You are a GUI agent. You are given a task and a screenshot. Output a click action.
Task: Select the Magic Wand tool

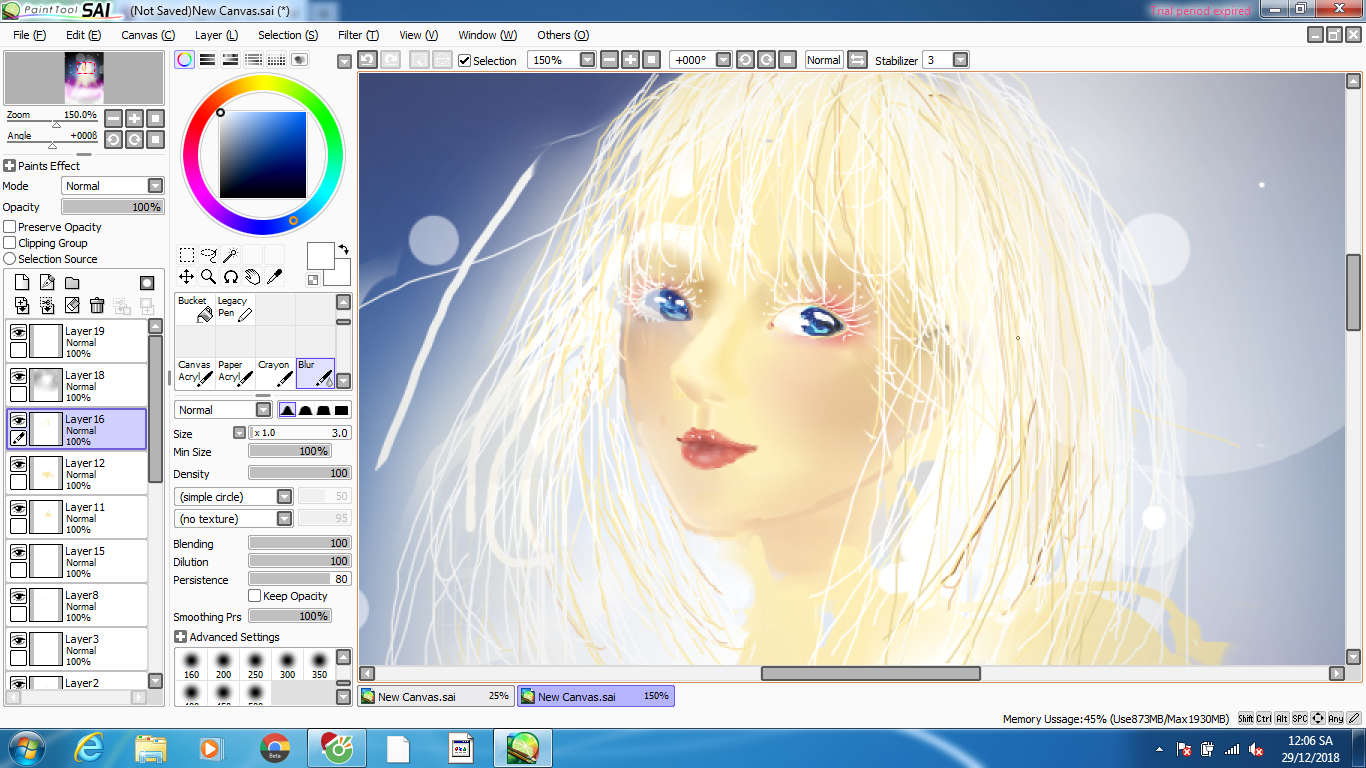pyautogui.click(x=230, y=255)
